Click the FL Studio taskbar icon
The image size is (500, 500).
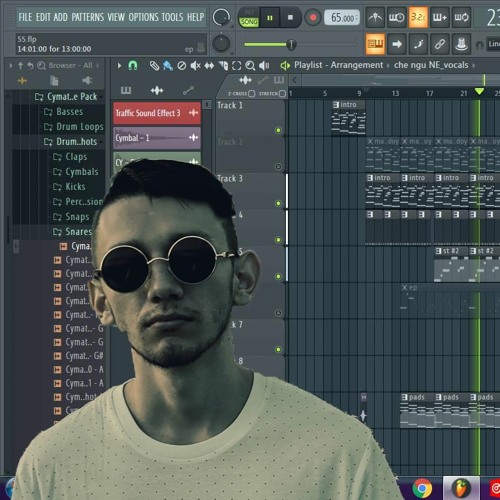pyautogui.click(x=461, y=489)
